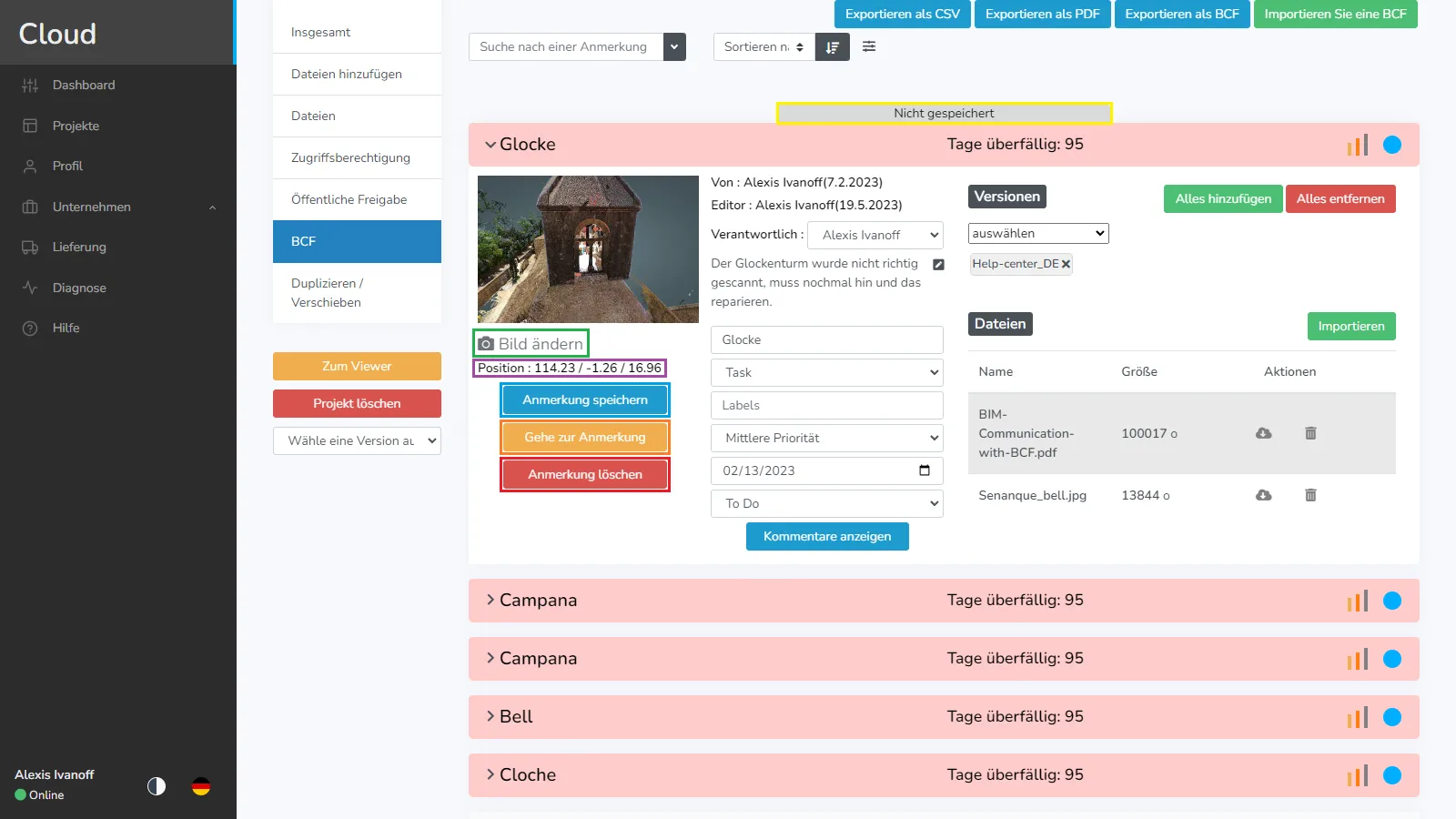Open the calendar picker in the date field
The height and width of the screenshot is (819, 1456).
click(x=925, y=470)
